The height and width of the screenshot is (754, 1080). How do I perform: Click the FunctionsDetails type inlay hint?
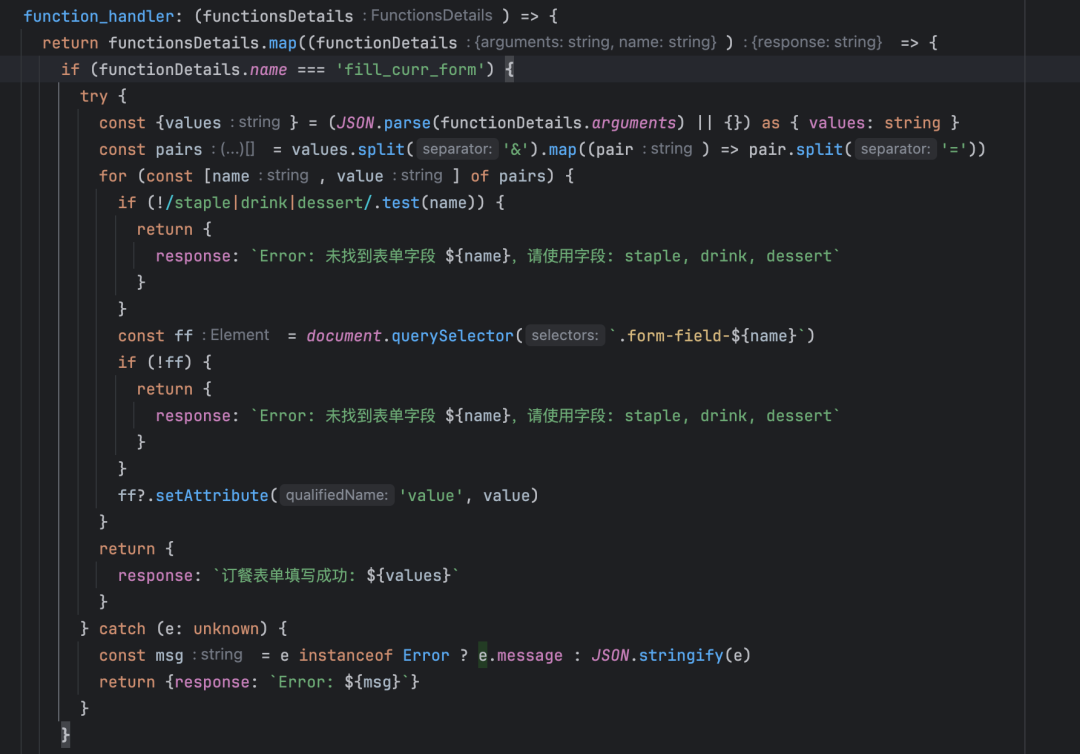click(x=431, y=16)
